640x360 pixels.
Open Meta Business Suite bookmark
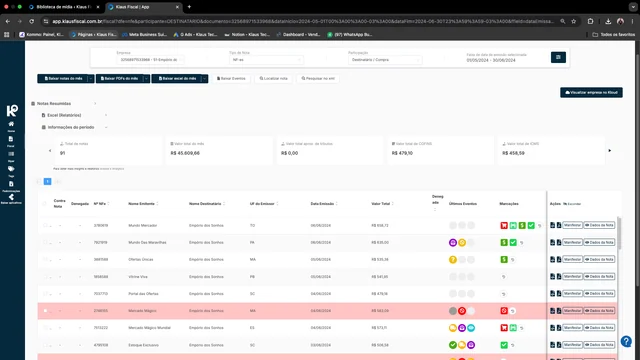(x=144, y=35)
